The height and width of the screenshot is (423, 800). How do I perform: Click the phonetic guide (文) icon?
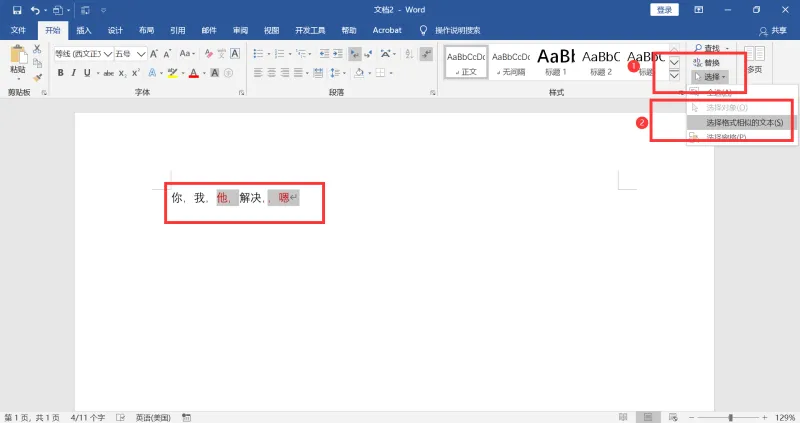221,54
